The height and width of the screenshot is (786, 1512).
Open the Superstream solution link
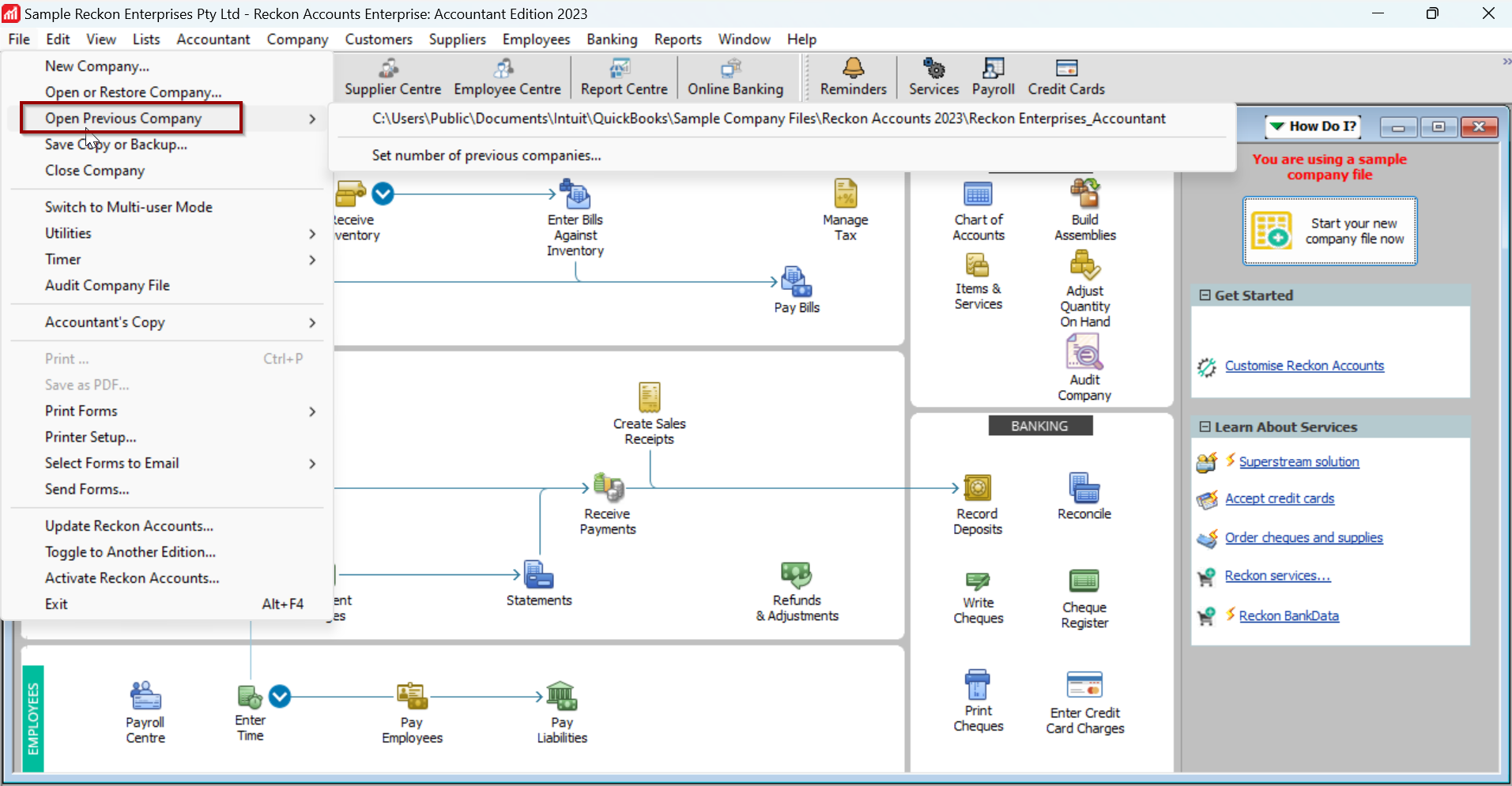[1299, 462]
